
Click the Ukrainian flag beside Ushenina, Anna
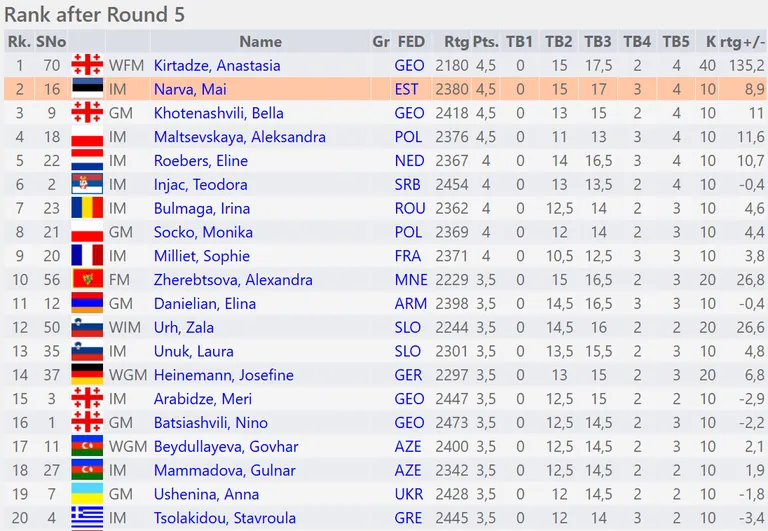(x=87, y=494)
